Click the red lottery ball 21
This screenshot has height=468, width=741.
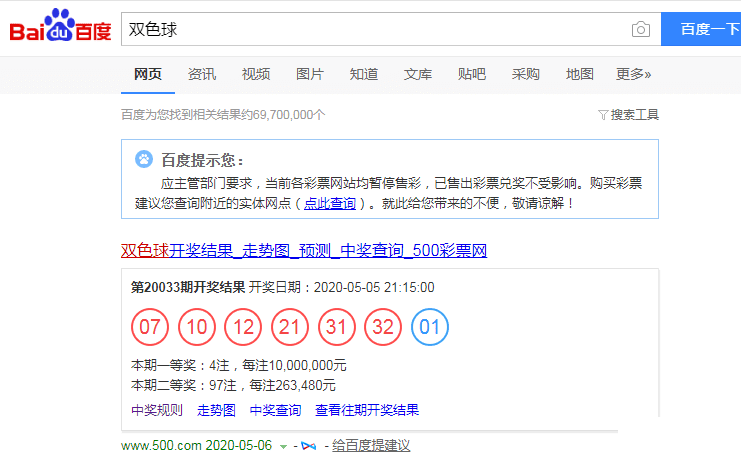[290, 327]
